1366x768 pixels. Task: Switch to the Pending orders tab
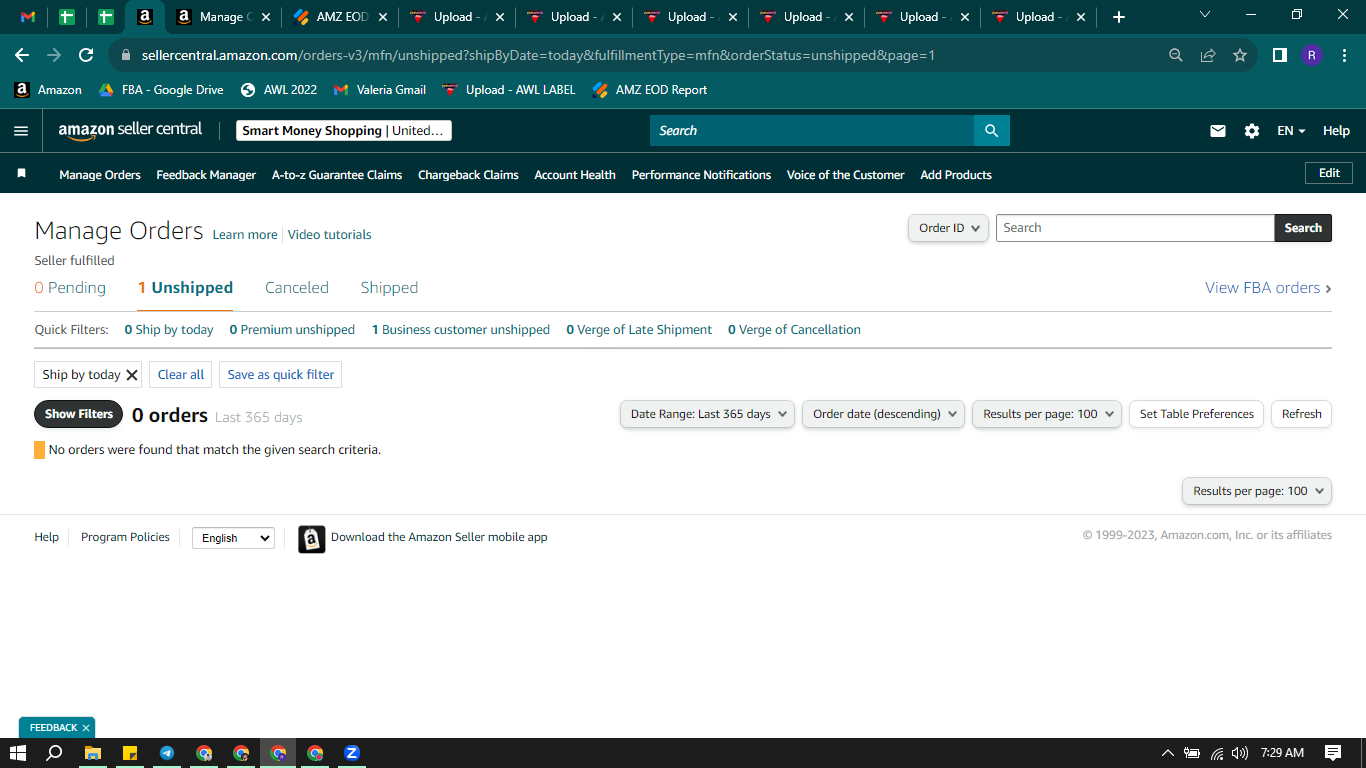(70, 288)
